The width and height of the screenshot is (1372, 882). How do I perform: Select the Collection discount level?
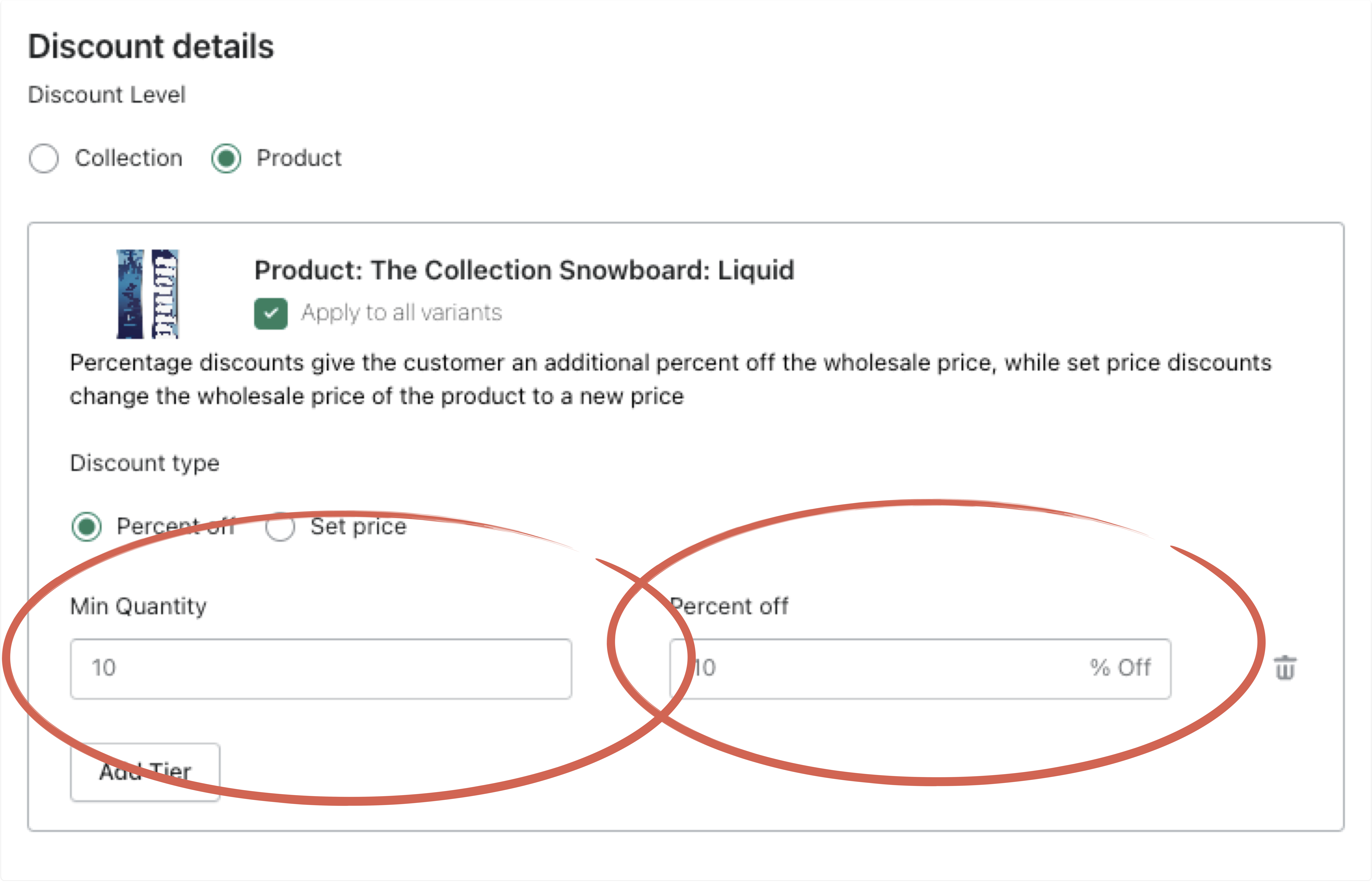(43, 158)
